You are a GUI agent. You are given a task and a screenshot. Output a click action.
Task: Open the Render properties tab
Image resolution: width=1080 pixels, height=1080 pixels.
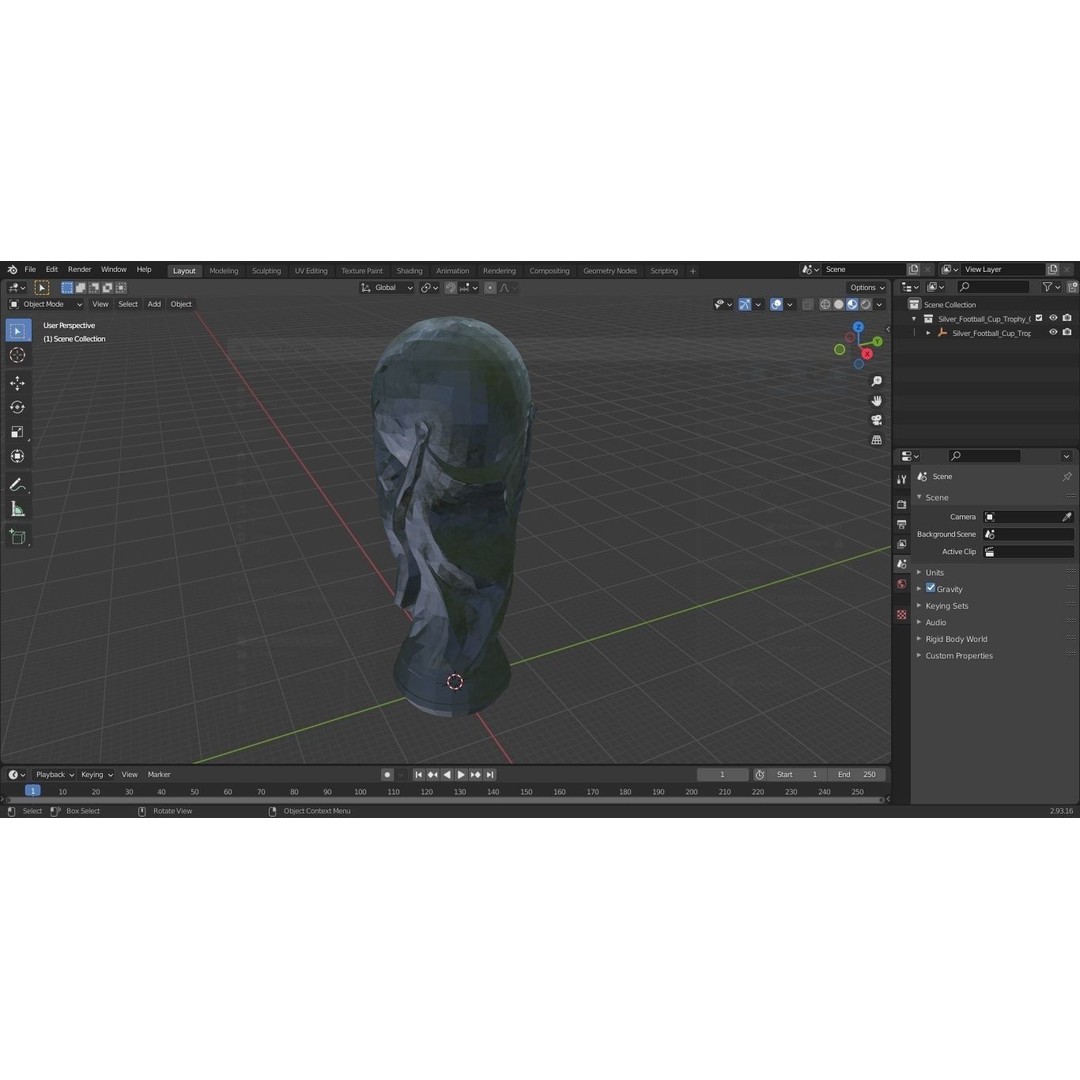pyautogui.click(x=902, y=504)
